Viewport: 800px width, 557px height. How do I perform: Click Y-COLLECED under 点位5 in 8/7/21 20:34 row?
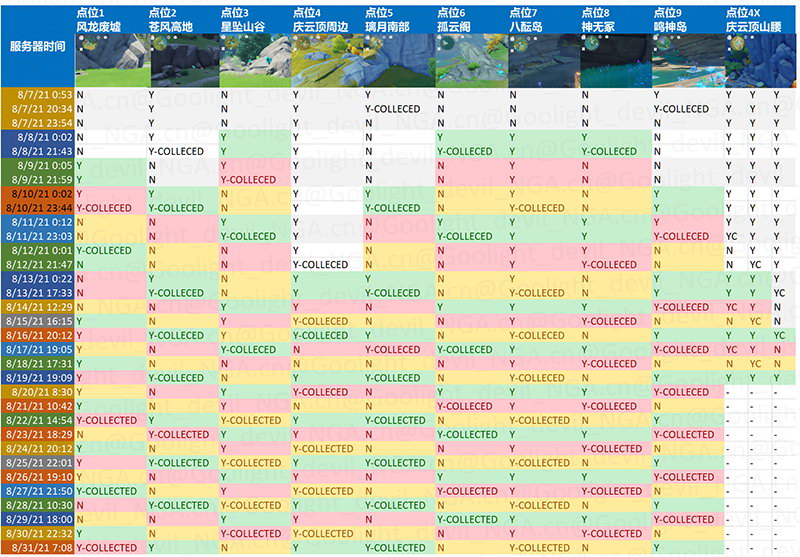392,109
